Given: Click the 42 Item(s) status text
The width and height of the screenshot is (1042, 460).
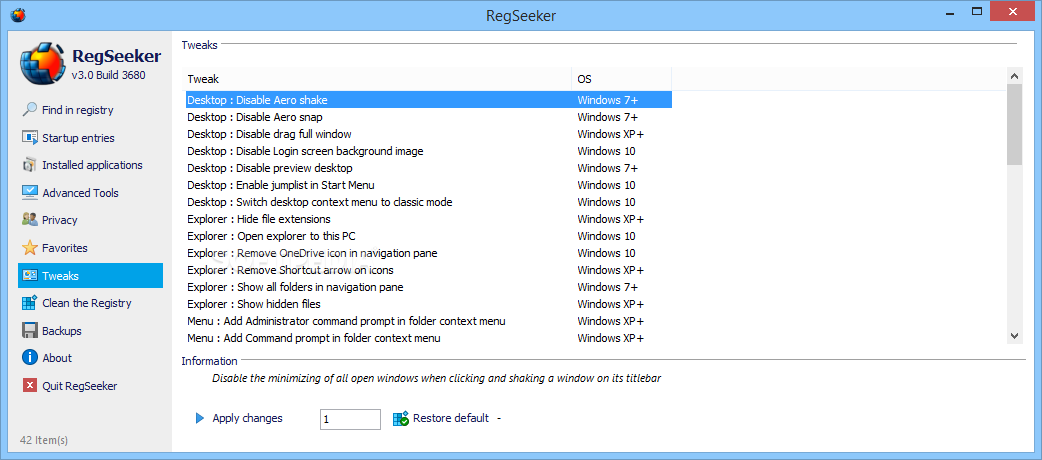Looking at the screenshot, I should point(44,440).
